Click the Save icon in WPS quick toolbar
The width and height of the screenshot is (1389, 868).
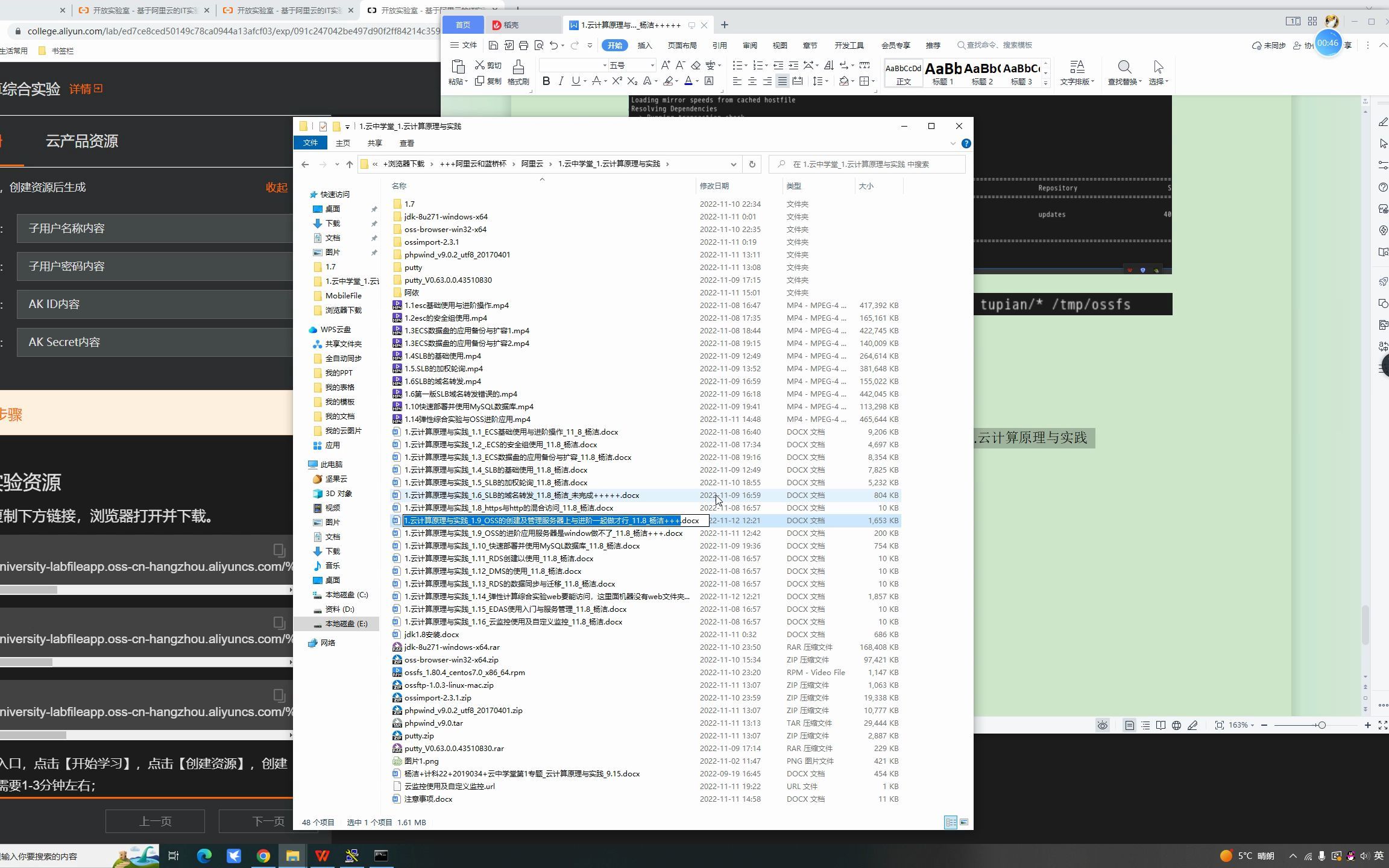pos(493,45)
